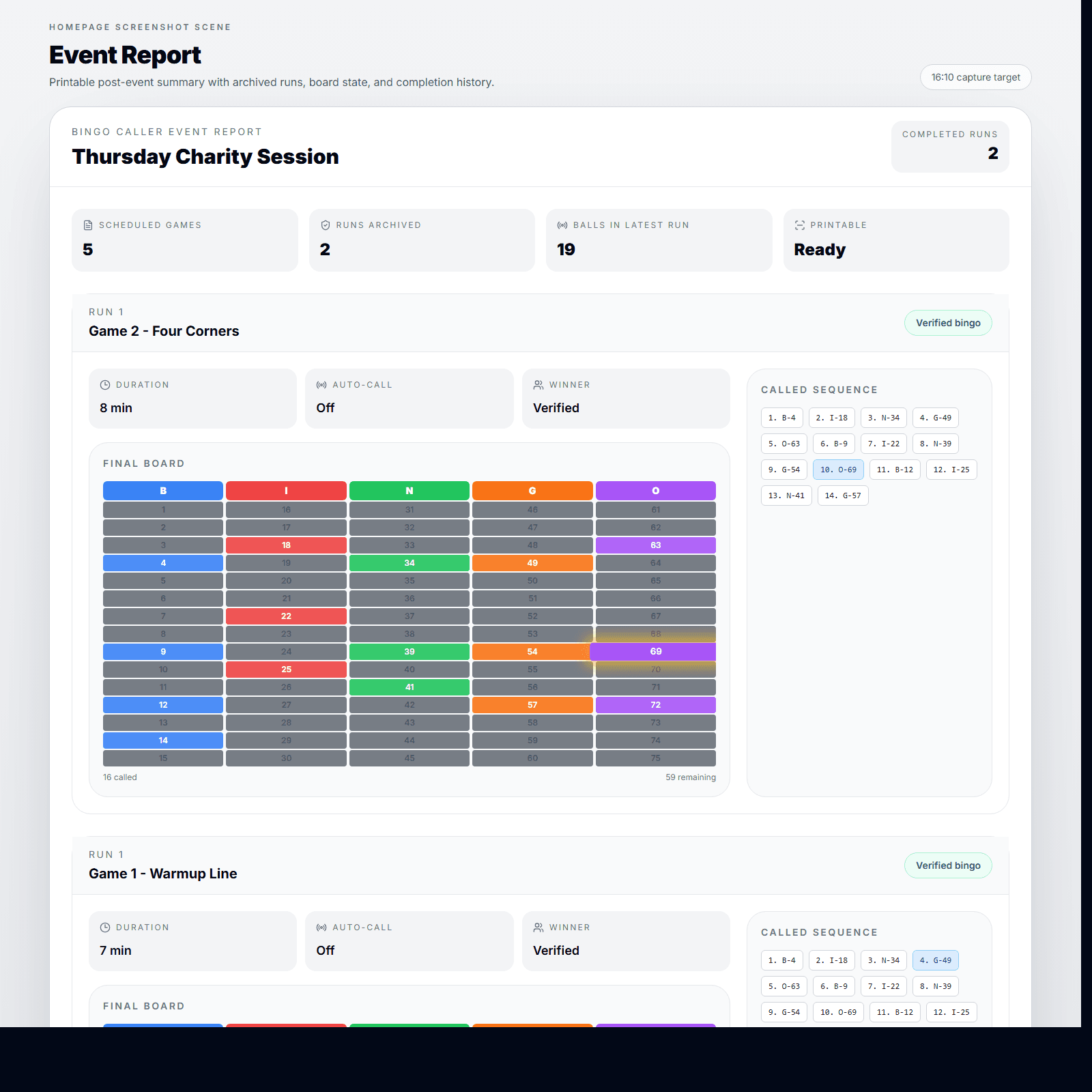Click the document icon beside Scheduled Games
Viewport: 1092px width, 1092px height.
click(x=87, y=225)
